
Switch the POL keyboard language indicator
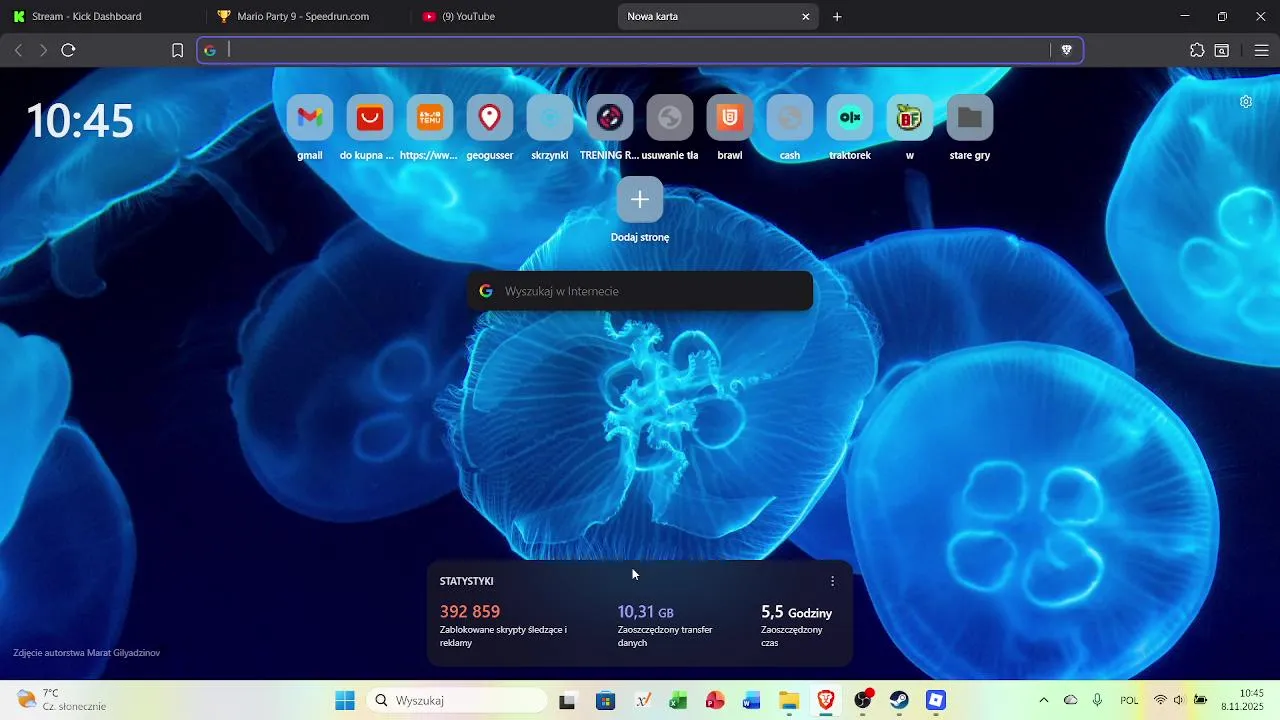click(x=1129, y=700)
